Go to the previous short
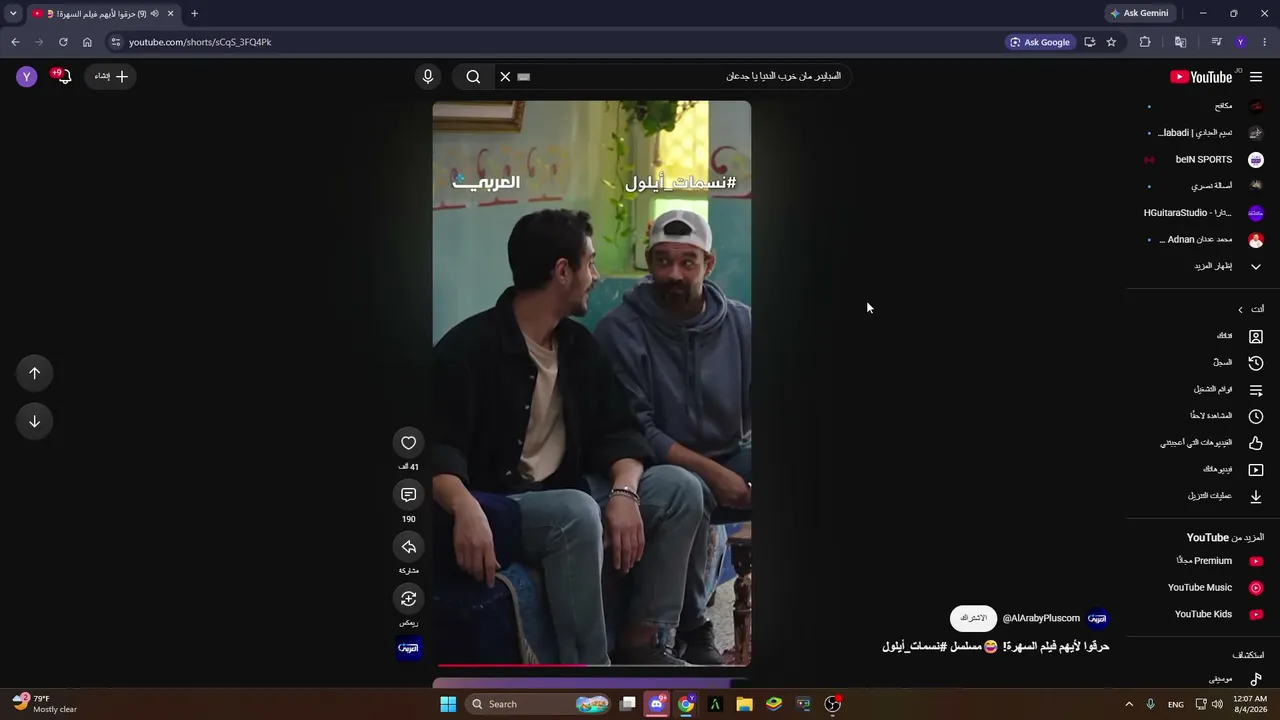This screenshot has height=720, width=1280. [34, 373]
